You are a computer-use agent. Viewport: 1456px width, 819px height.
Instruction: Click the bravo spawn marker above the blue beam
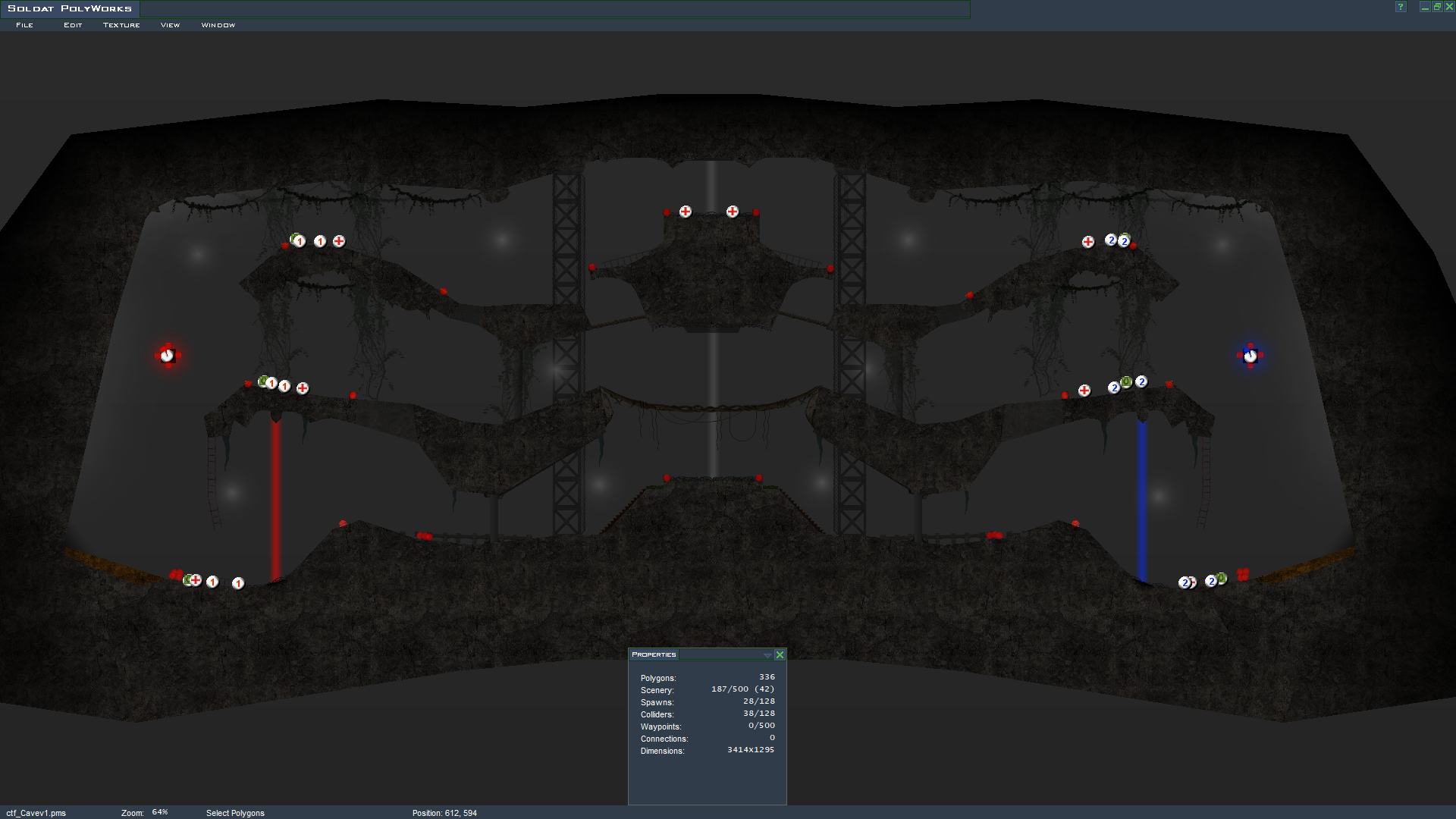(x=1141, y=381)
